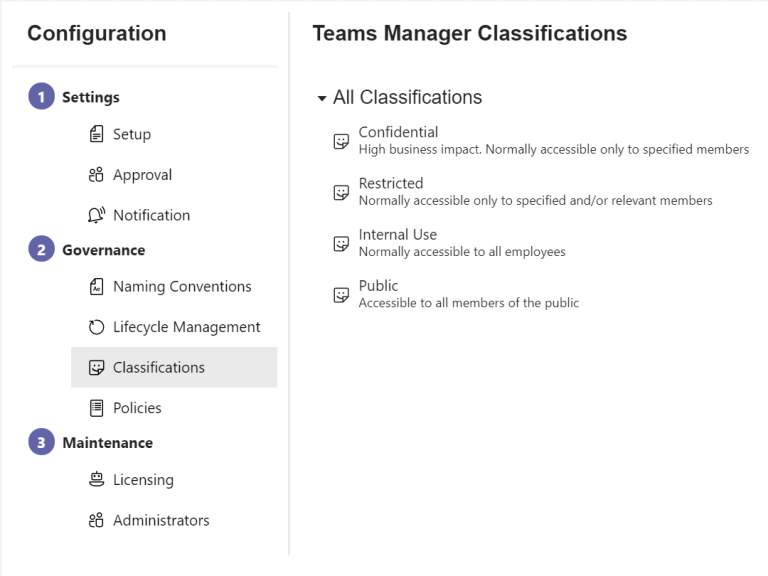Click the Setup icon in the sidebar
The width and height of the screenshot is (768, 576).
pos(97,134)
